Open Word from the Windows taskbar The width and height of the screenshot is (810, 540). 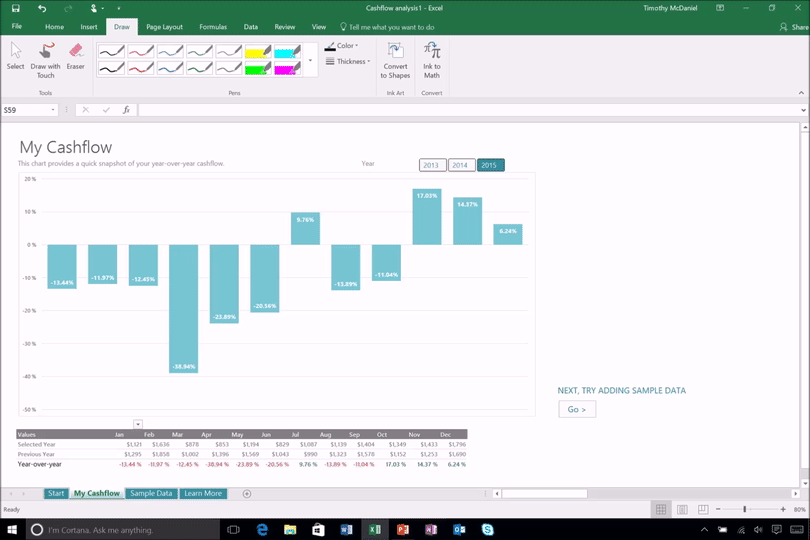click(x=346, y=529)
